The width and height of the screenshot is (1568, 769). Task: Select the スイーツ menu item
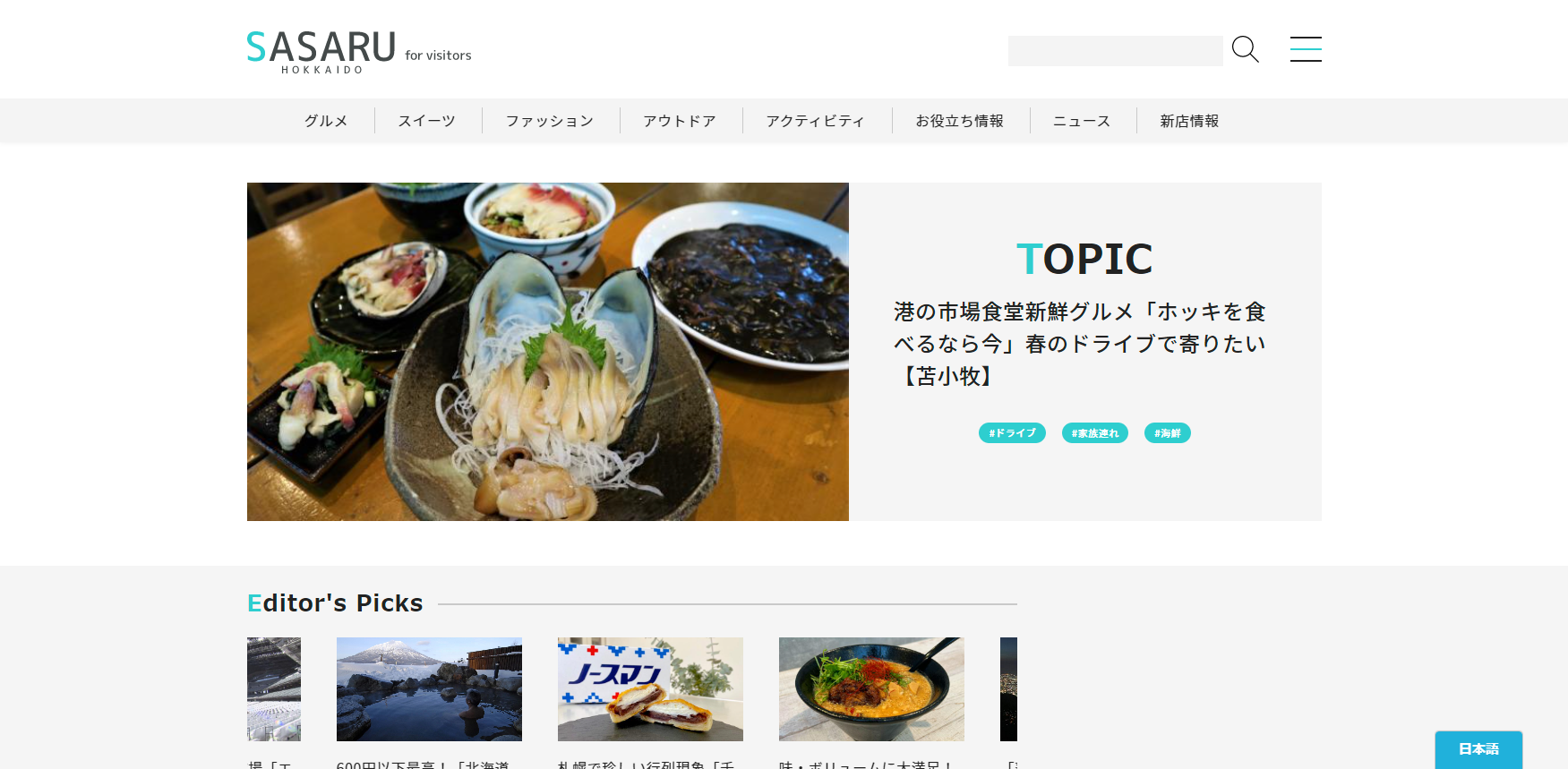coord(427,121)
